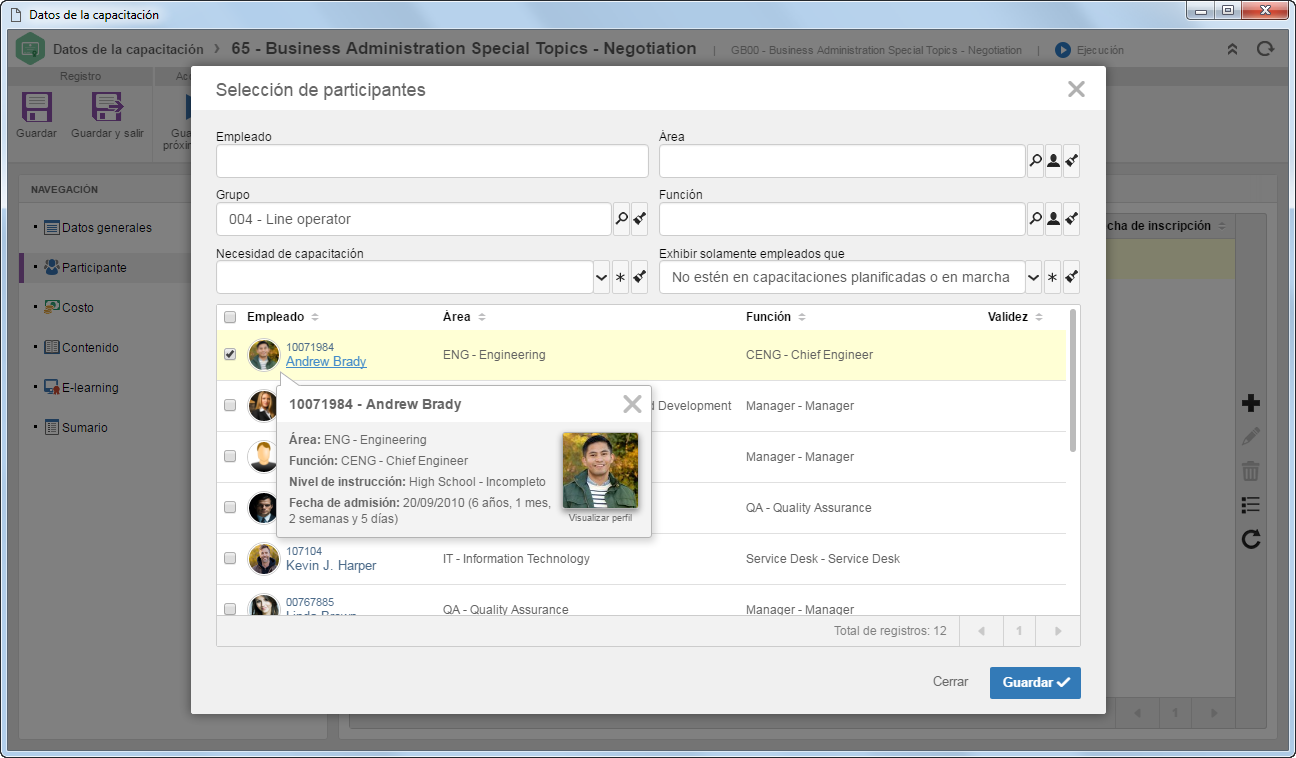The image size is (1296, 758).
Task: Click the refresh icon on right toolbar
Action: tap(1250, 539)
